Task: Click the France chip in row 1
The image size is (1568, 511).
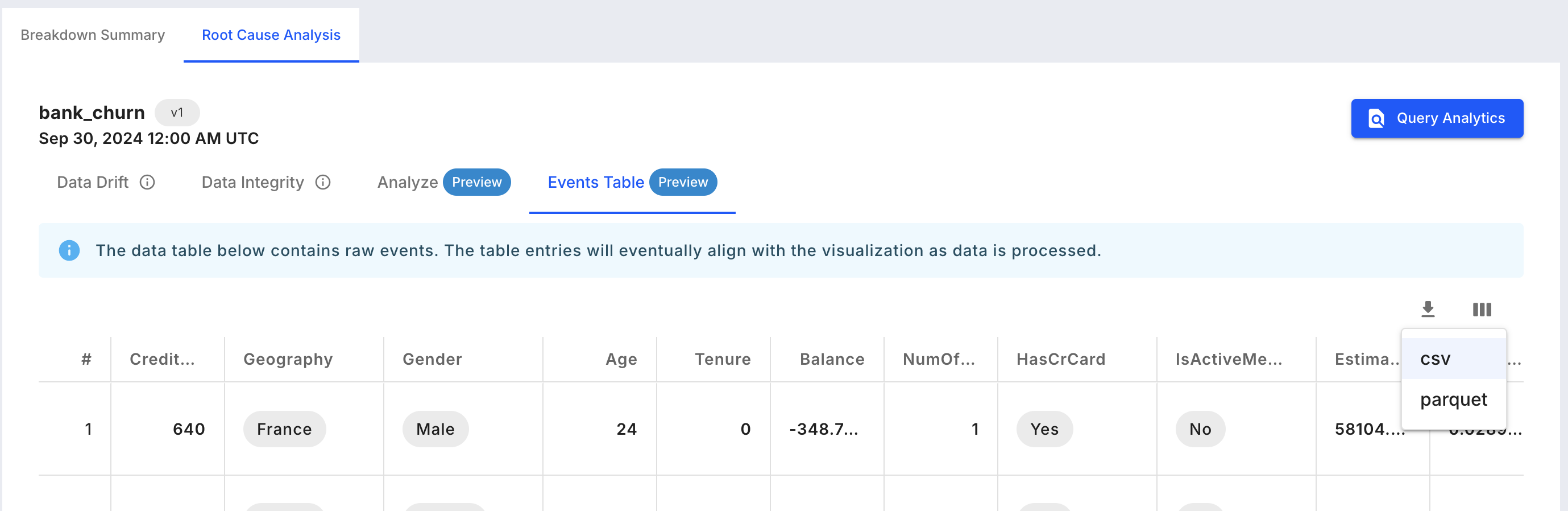Action: coord(284,430)
